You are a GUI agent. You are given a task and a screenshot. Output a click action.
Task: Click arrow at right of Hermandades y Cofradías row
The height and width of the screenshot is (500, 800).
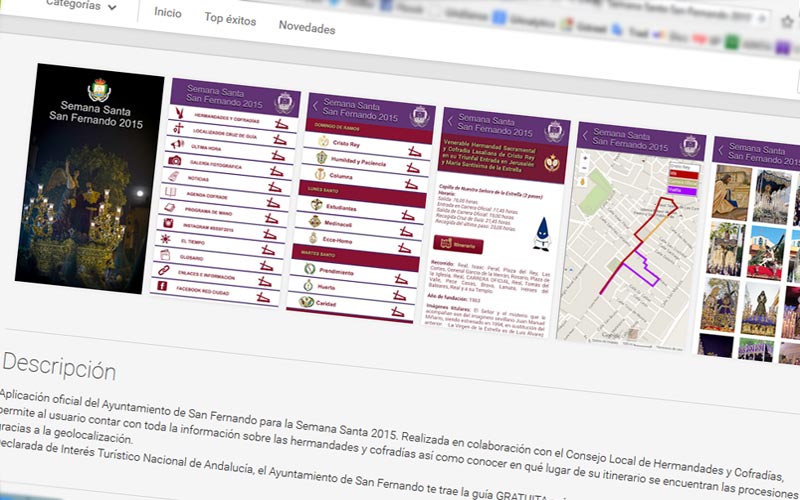click(282, 124)
